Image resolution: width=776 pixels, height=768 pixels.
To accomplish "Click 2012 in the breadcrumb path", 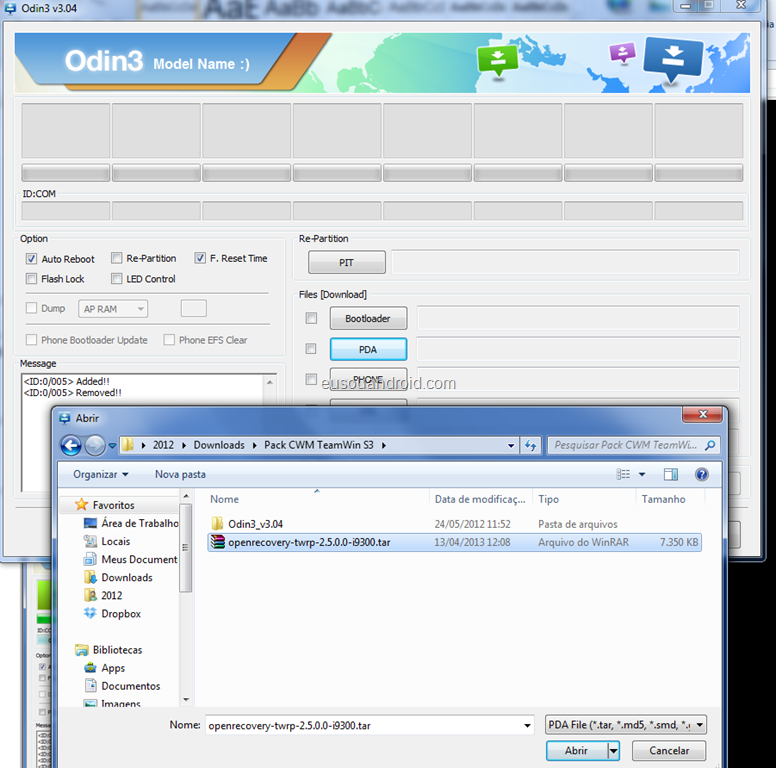I will click(x=163, y=445).
